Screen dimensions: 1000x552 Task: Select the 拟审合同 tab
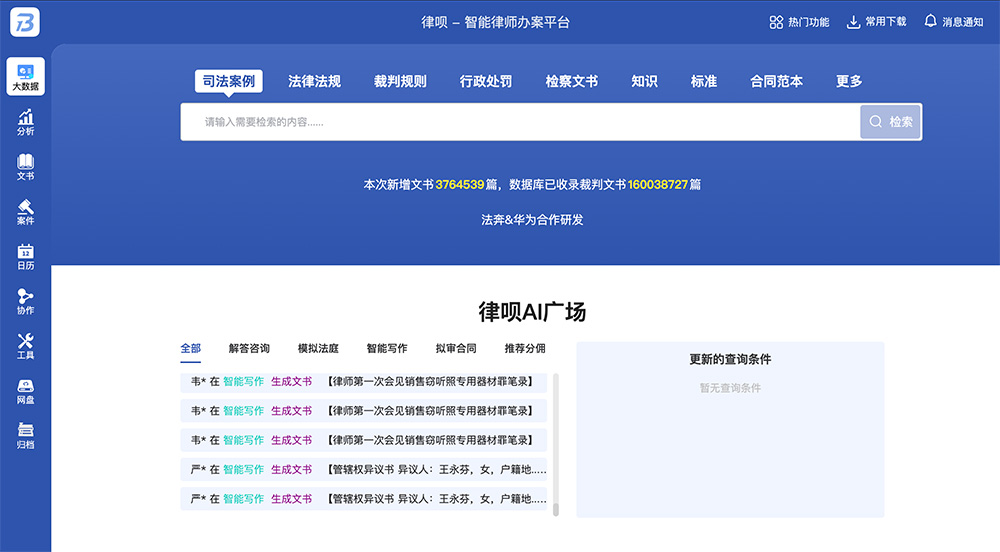click(x=456, y=349)
